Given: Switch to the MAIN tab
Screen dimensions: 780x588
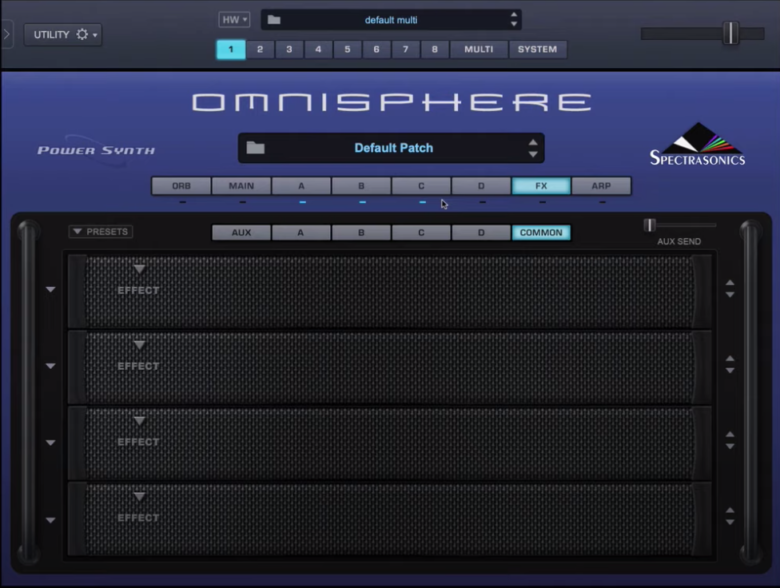Looking at the screenshot, I should point(241,186).
